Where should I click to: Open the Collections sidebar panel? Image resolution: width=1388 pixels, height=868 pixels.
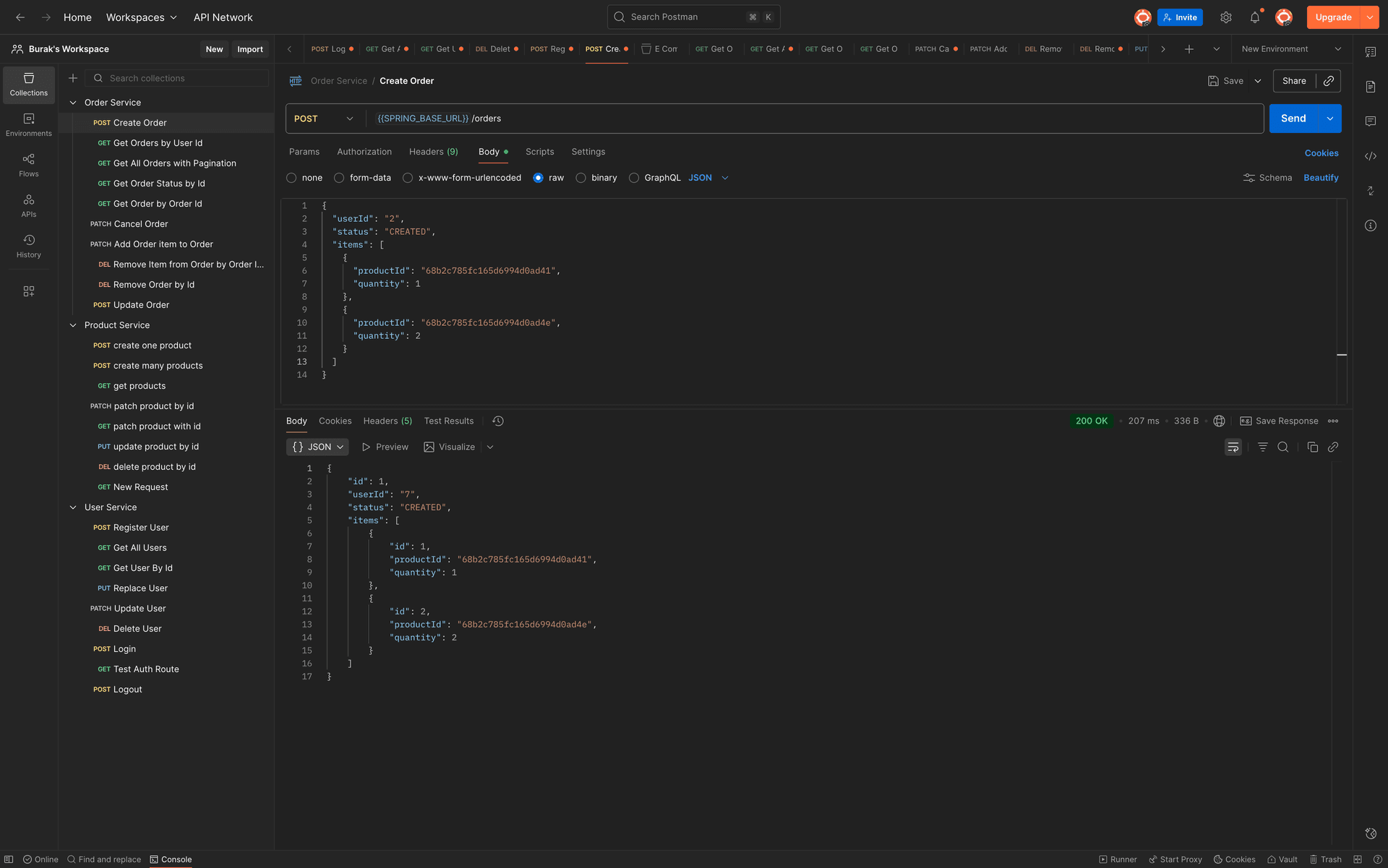click(29, 85)
